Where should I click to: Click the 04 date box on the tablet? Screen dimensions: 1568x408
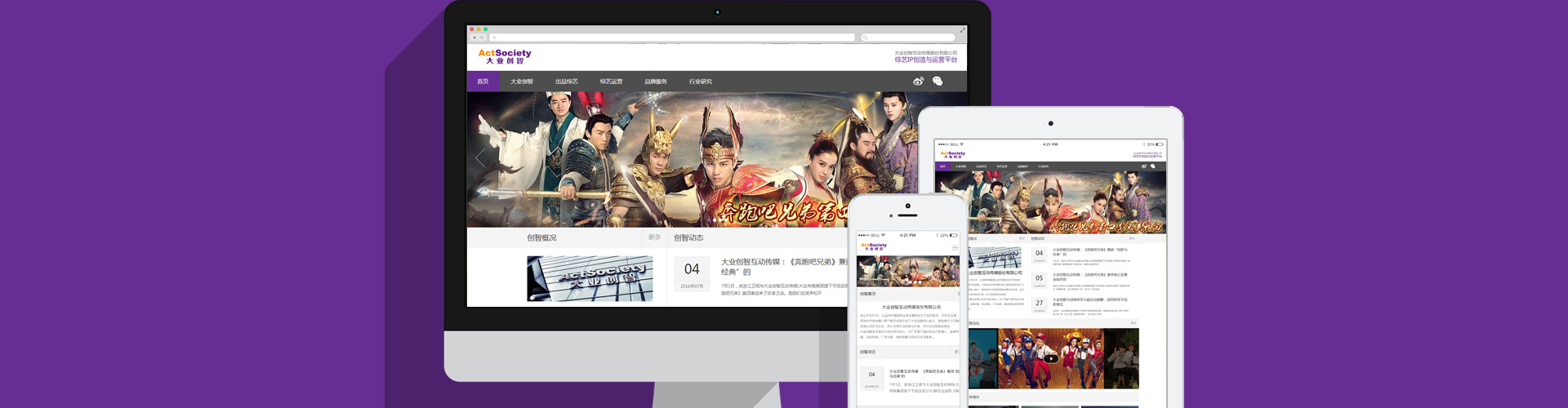[x=1039, y=255]
